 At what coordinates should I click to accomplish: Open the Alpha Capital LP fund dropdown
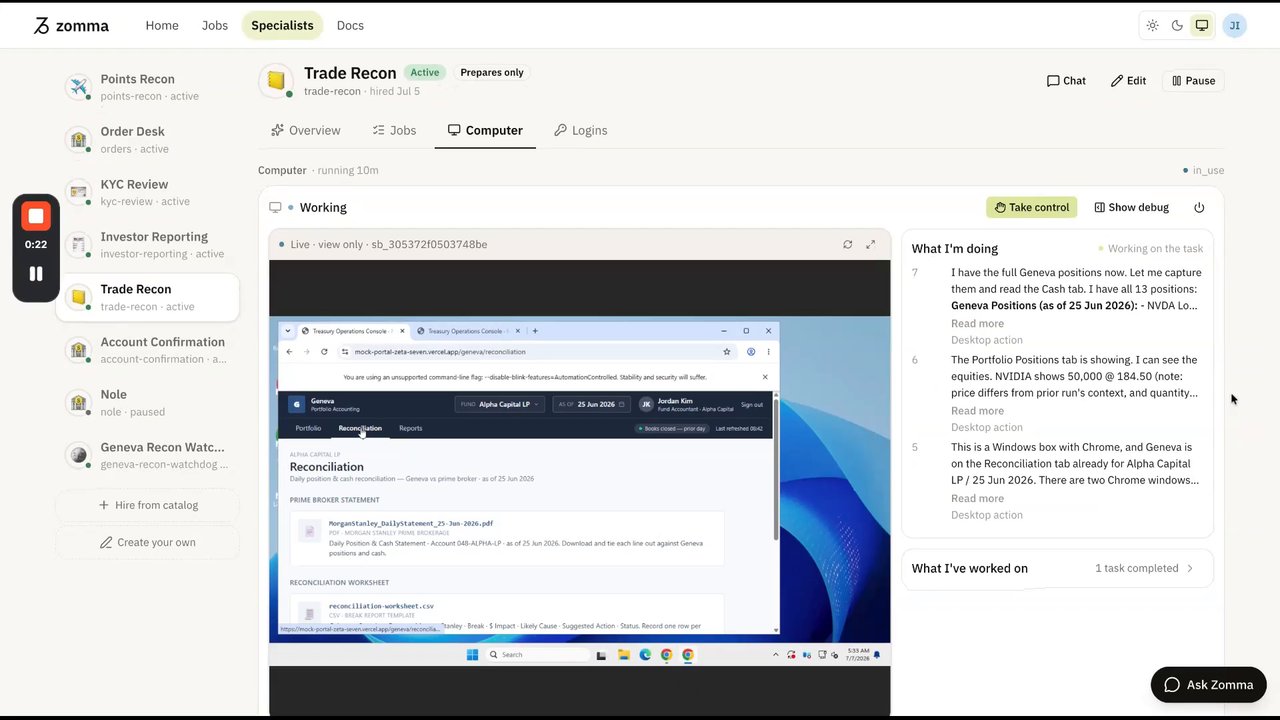498,404
